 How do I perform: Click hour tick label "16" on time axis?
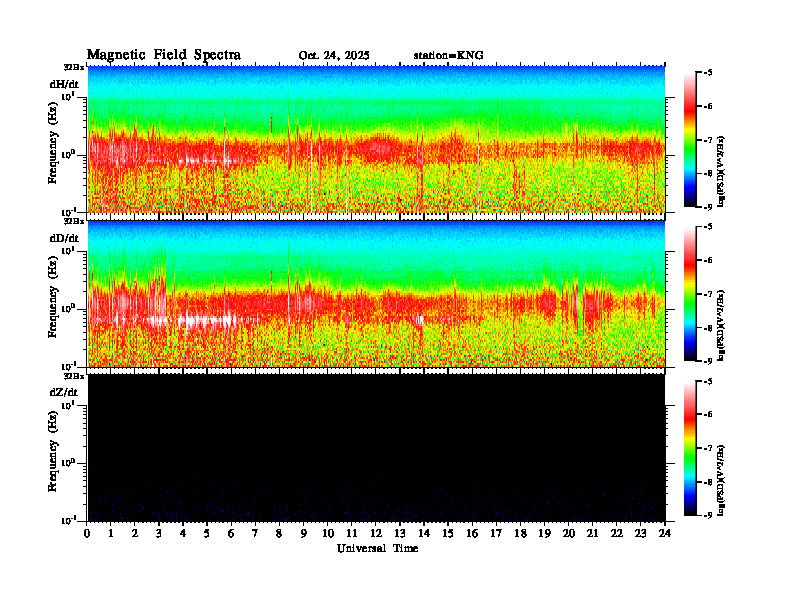[x=472, y=533]
